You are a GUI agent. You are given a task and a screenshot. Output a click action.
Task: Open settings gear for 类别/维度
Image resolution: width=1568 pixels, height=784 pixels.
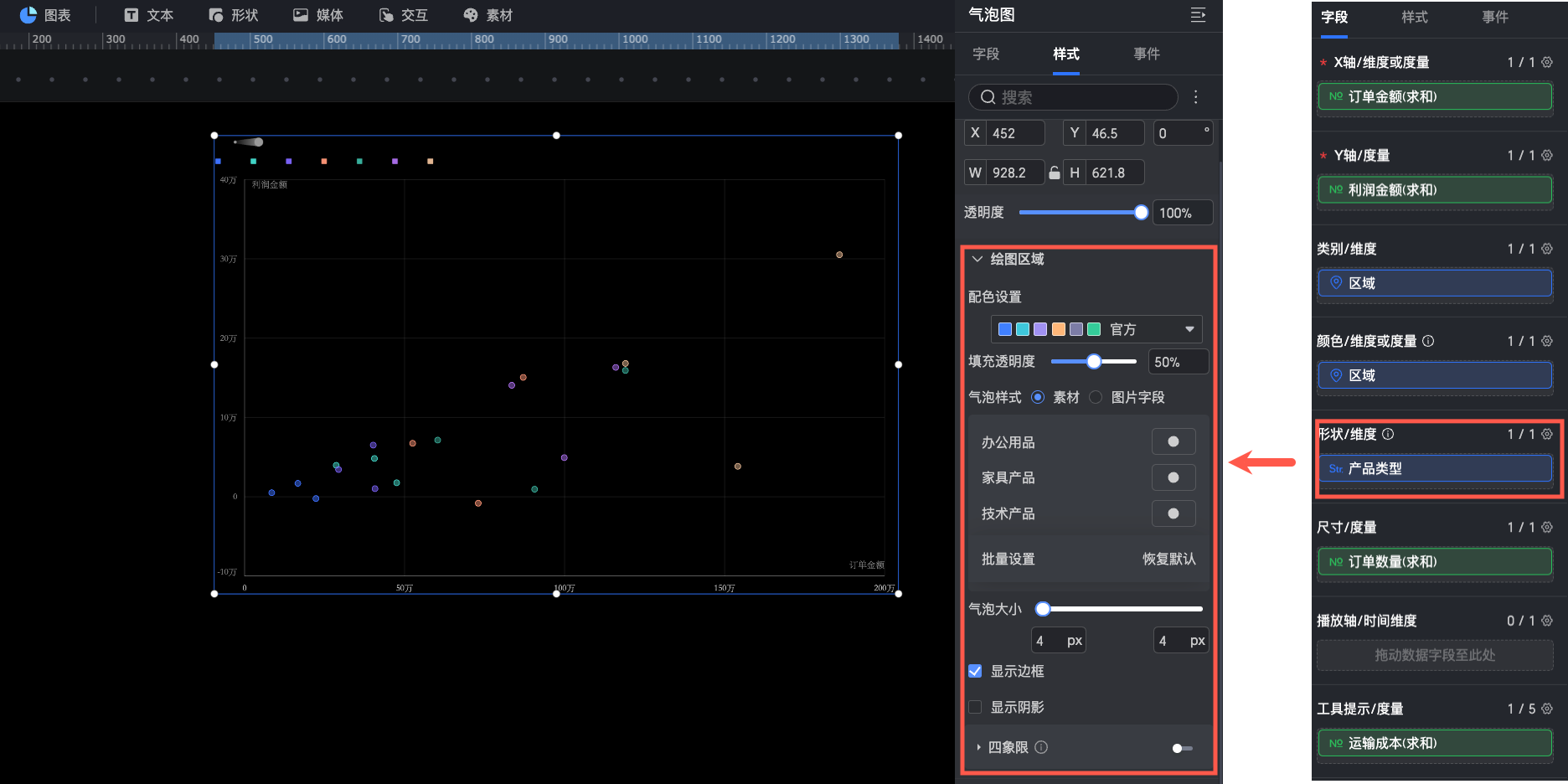1547,249
